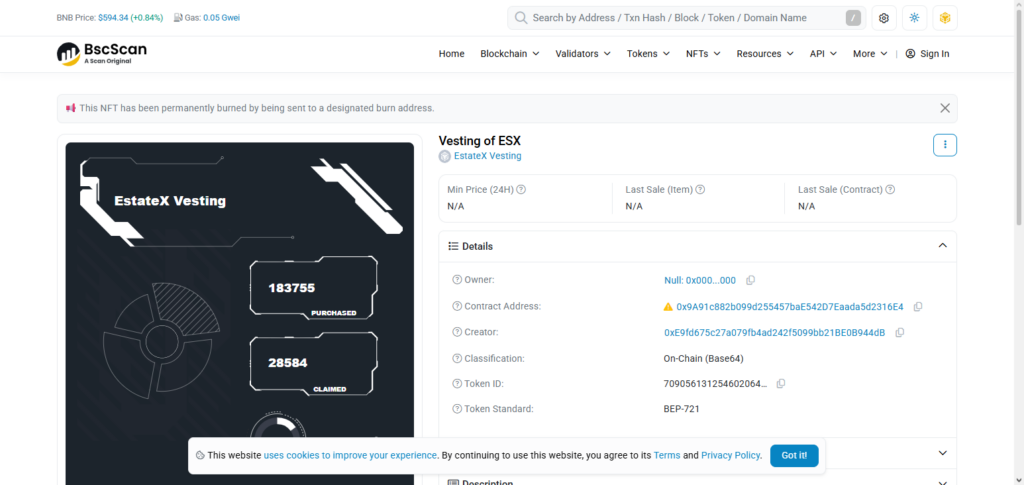The width and height of the screenshot is (1024, 485).
Task: Click the Min Price help icon
Action: 521,189
